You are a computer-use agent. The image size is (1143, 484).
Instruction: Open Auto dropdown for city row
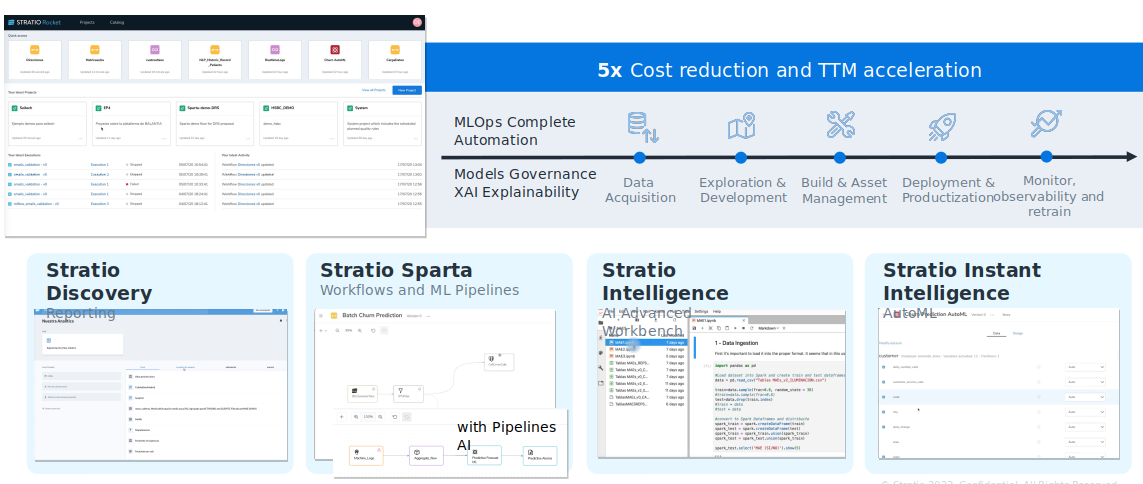tap(1085, 412)
